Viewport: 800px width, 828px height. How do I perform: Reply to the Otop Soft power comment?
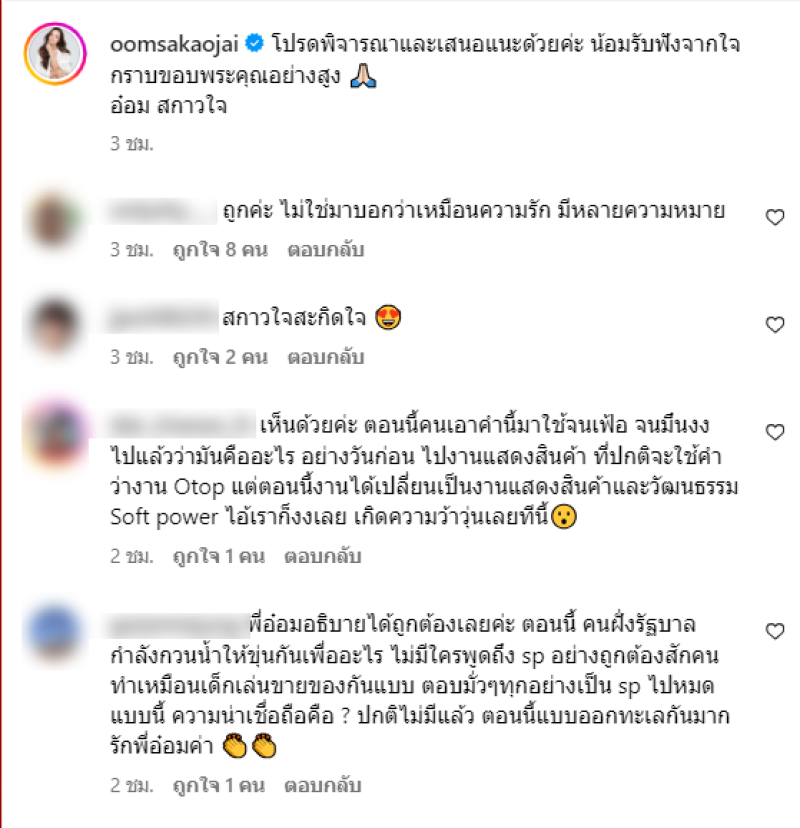pyautogui.click(x=322, y=556)
